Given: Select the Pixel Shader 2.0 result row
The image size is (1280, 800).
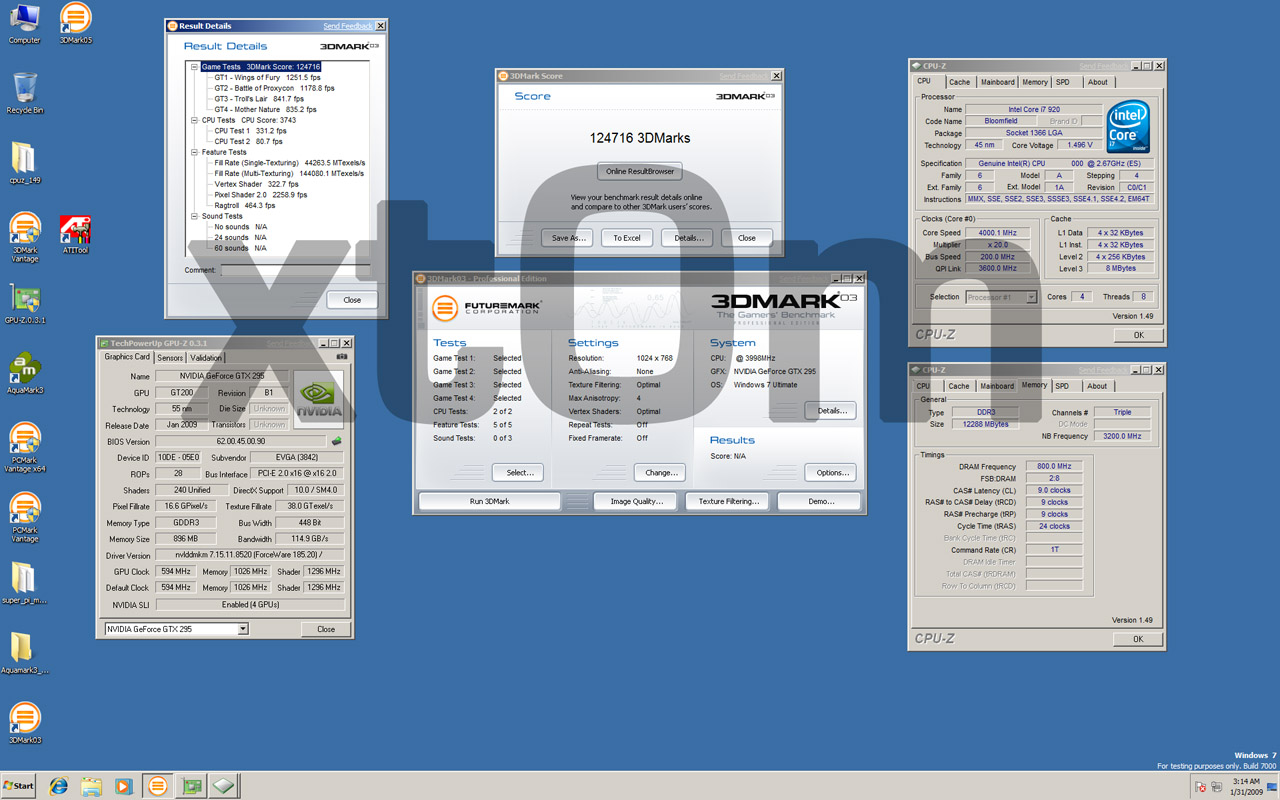Looking at the screenshot, I should (260, 195).
